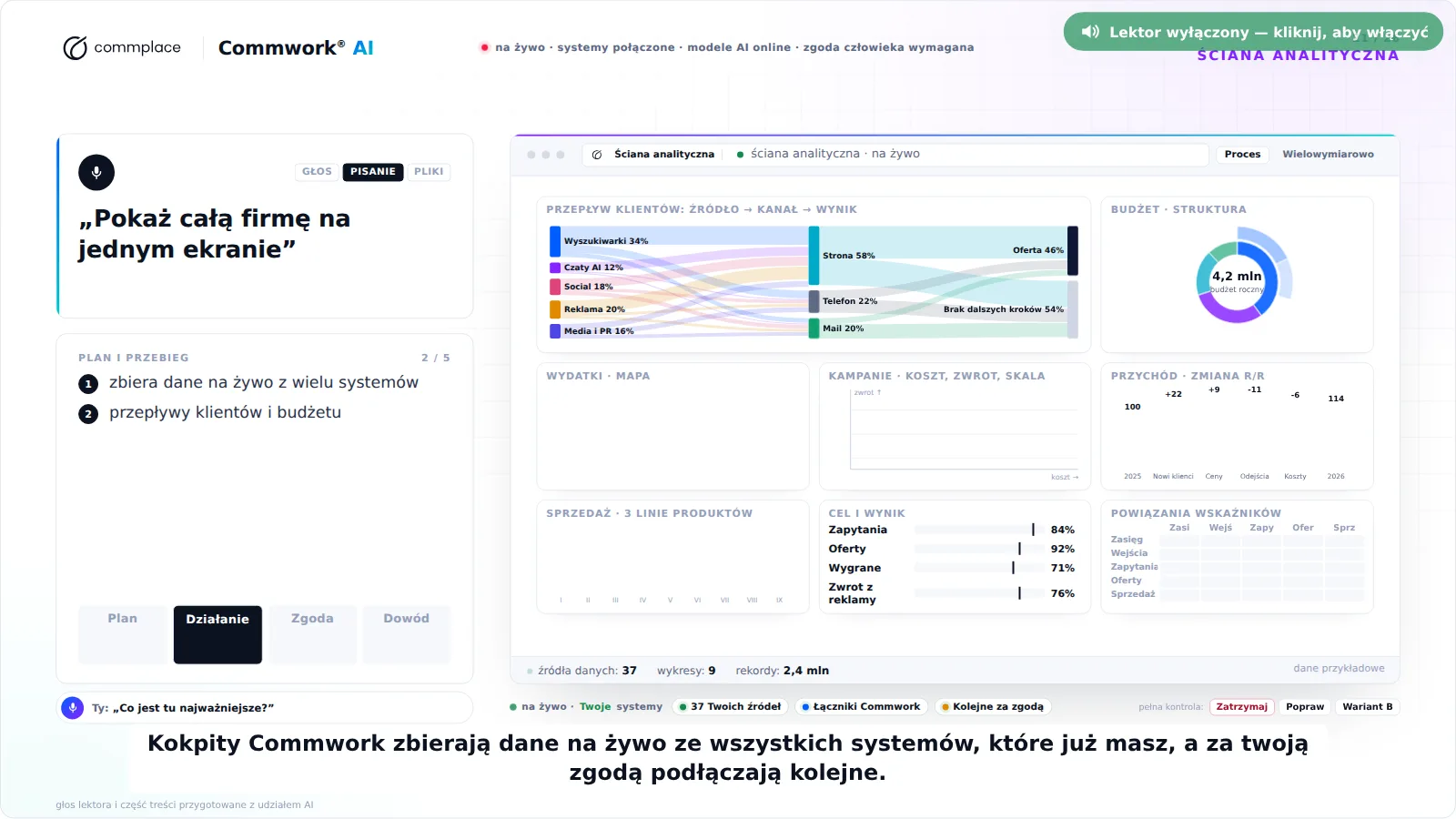Click the 'Strona 58%' channel label
This screenshot has height=819, width=1456.
click(x=849, y=256)
